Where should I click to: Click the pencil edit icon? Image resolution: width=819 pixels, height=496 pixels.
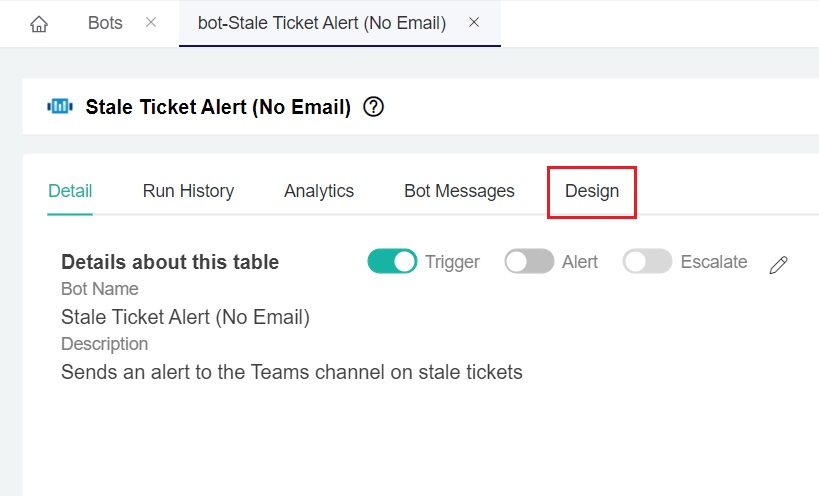[779, 264]
